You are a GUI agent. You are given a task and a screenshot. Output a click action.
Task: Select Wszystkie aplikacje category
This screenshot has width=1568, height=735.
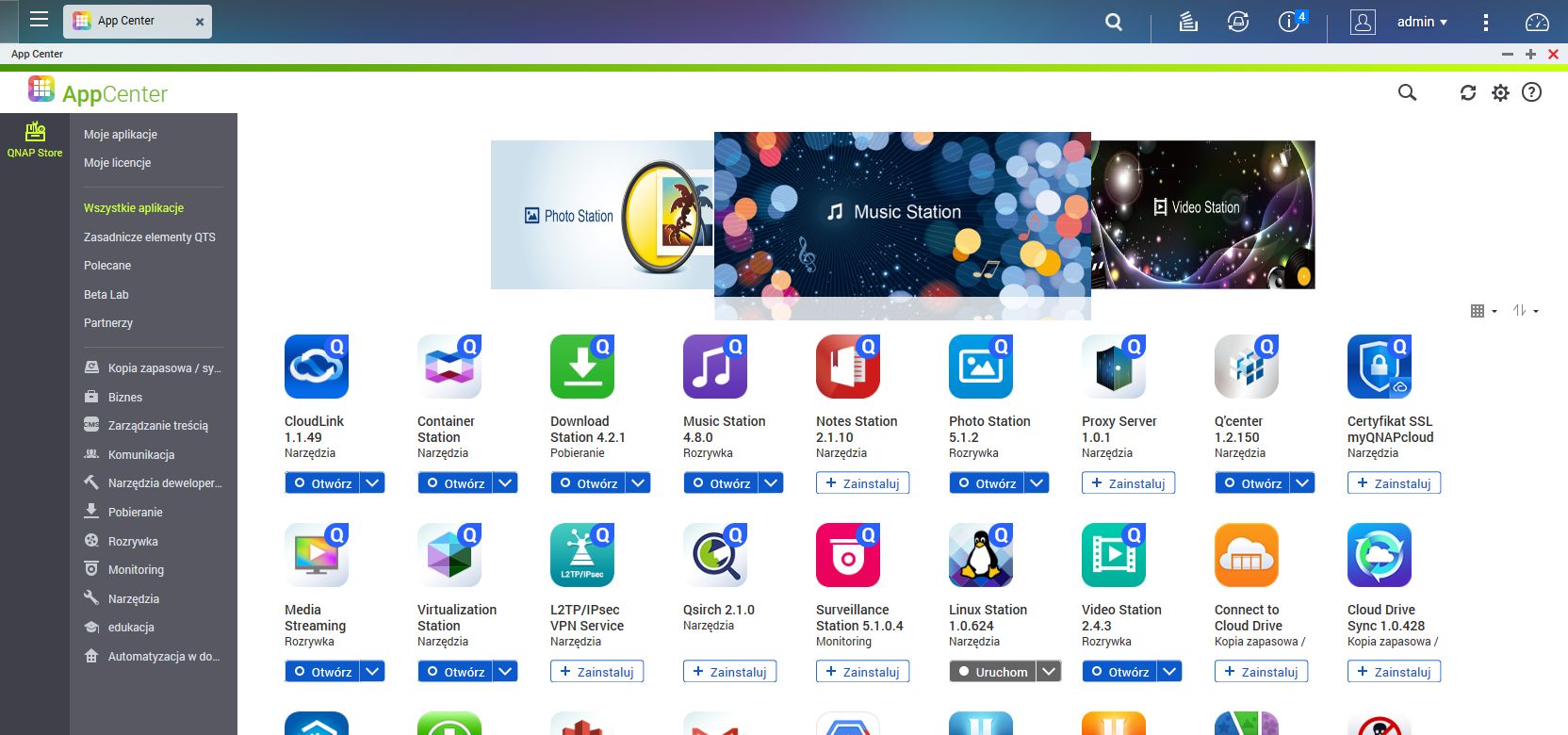(x=134, y=208)
